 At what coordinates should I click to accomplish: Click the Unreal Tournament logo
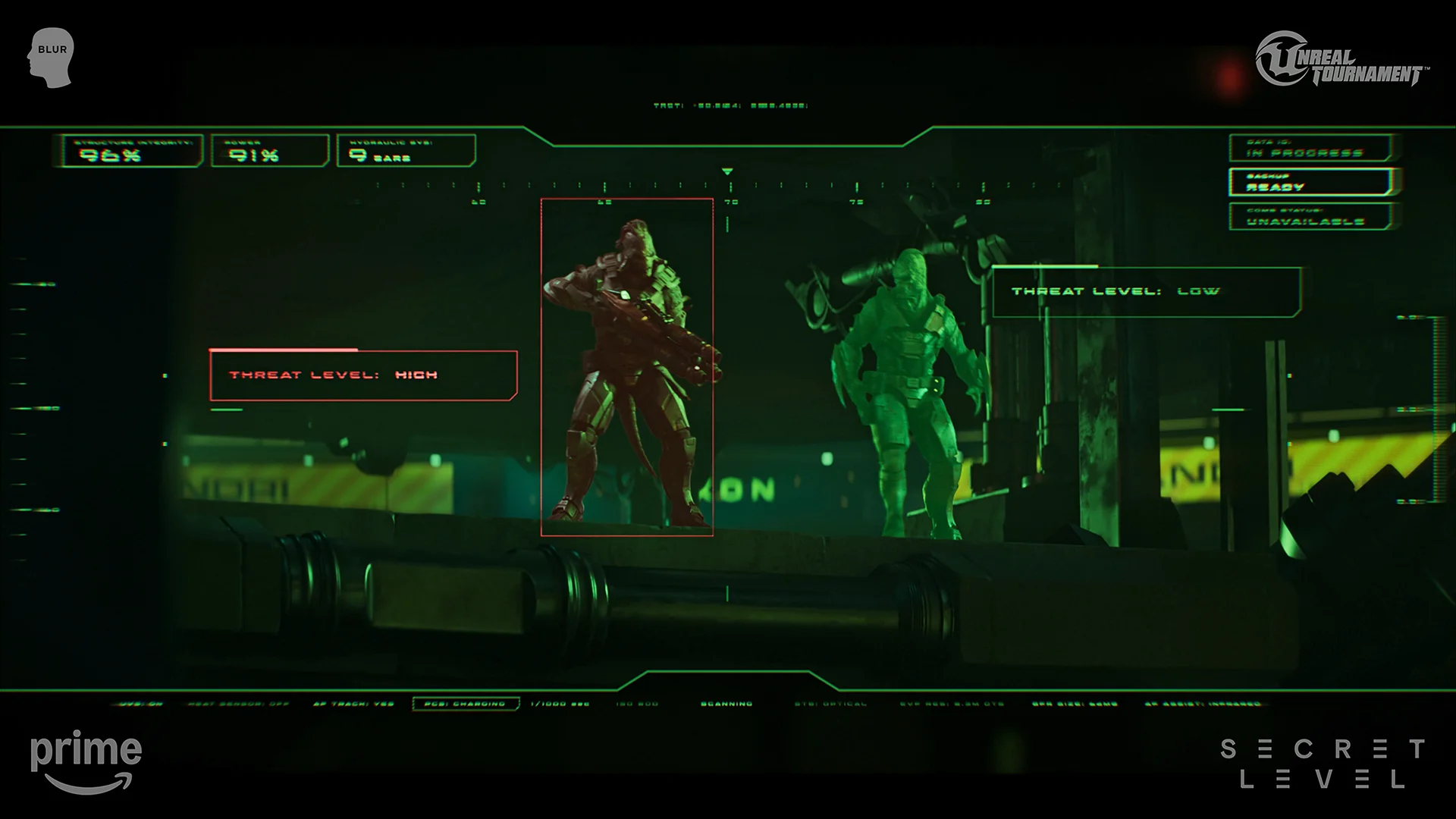click(1341, 60)
